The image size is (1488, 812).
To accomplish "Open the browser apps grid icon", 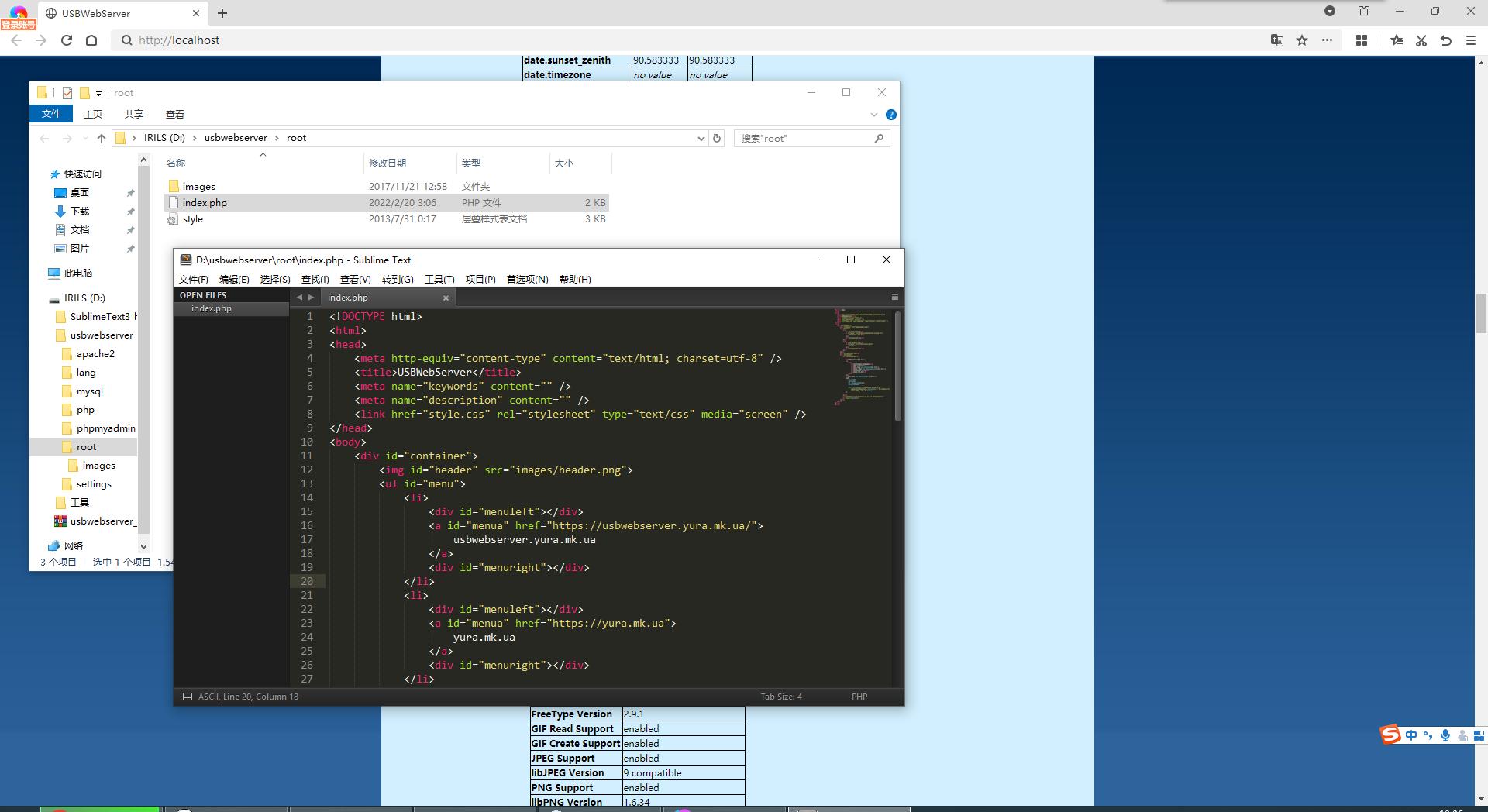I will [1361, 40].
